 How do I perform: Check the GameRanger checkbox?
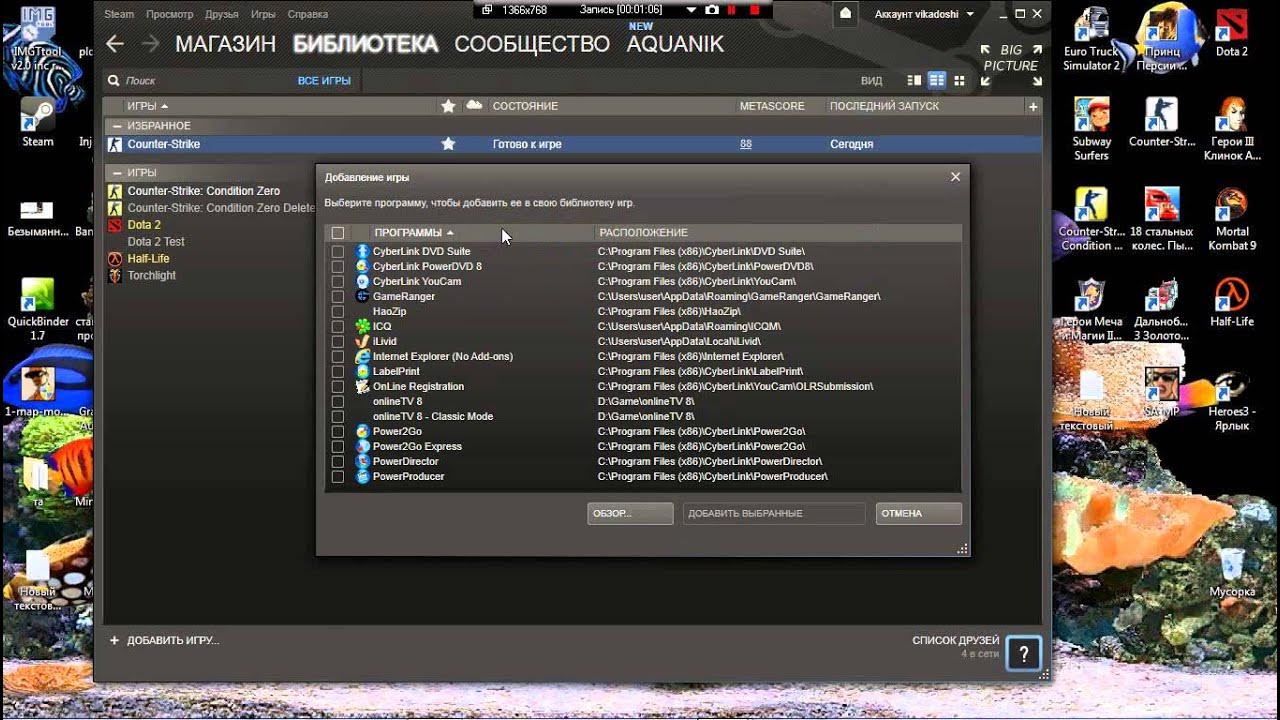pyautogui.click(x=338, y=296)
